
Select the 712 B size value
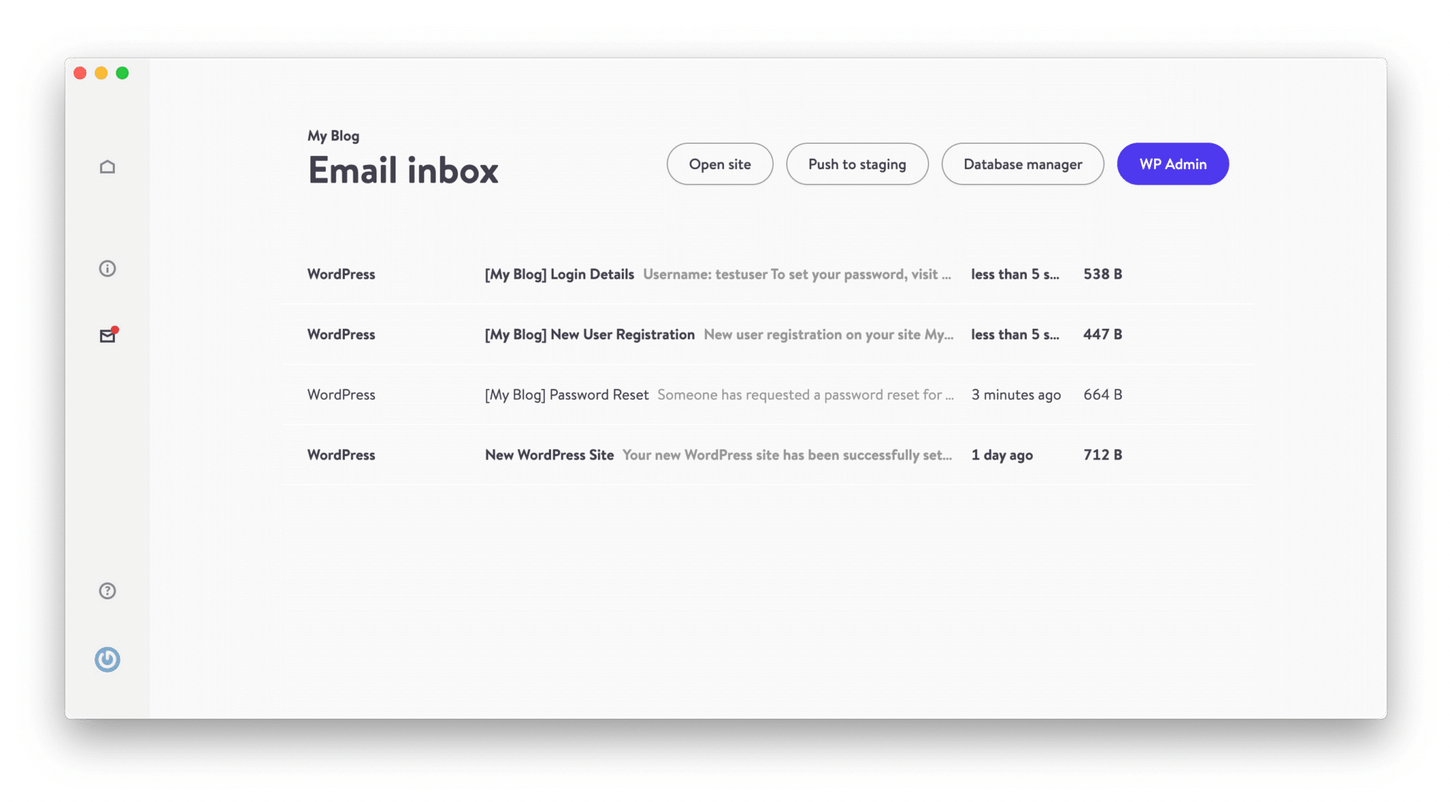(1103, 454)
